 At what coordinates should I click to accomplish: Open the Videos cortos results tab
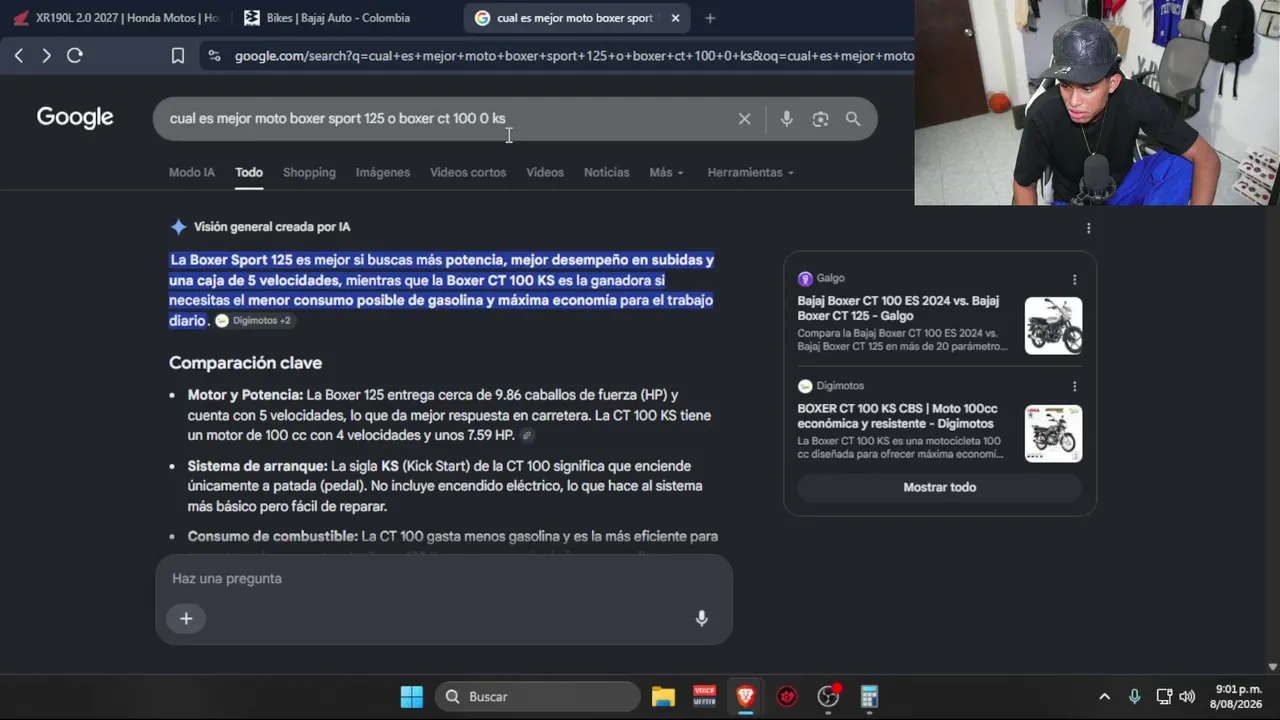(x=468, y=173)
